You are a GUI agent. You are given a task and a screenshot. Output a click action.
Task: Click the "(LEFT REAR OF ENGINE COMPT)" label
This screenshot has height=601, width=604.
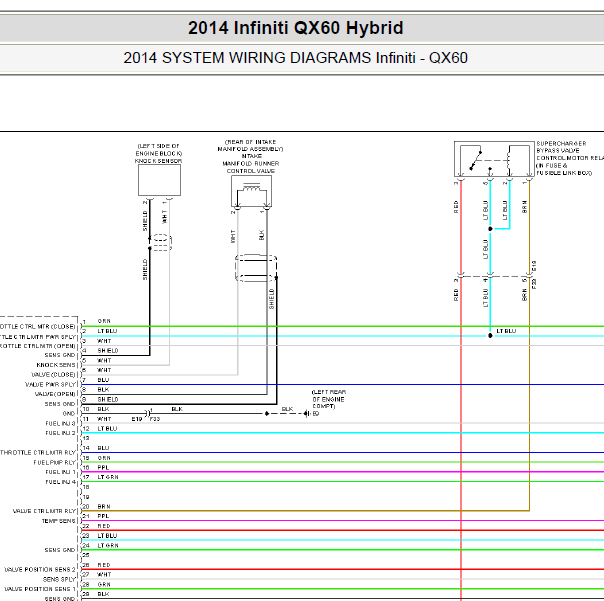point(329,399)
